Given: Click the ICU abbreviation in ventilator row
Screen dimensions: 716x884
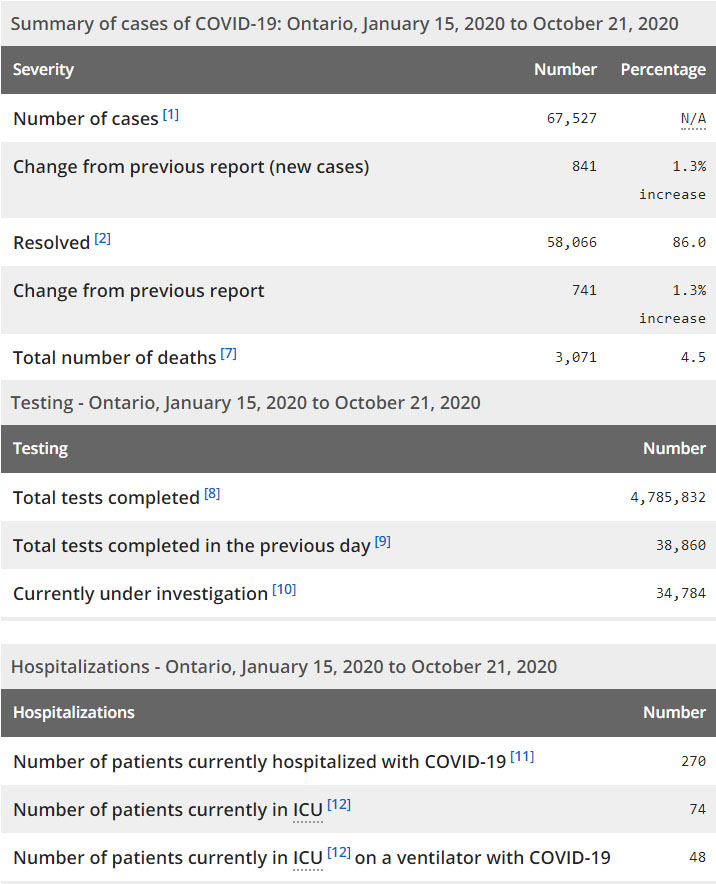Looking at the screenshot, I should pos(308,858).
